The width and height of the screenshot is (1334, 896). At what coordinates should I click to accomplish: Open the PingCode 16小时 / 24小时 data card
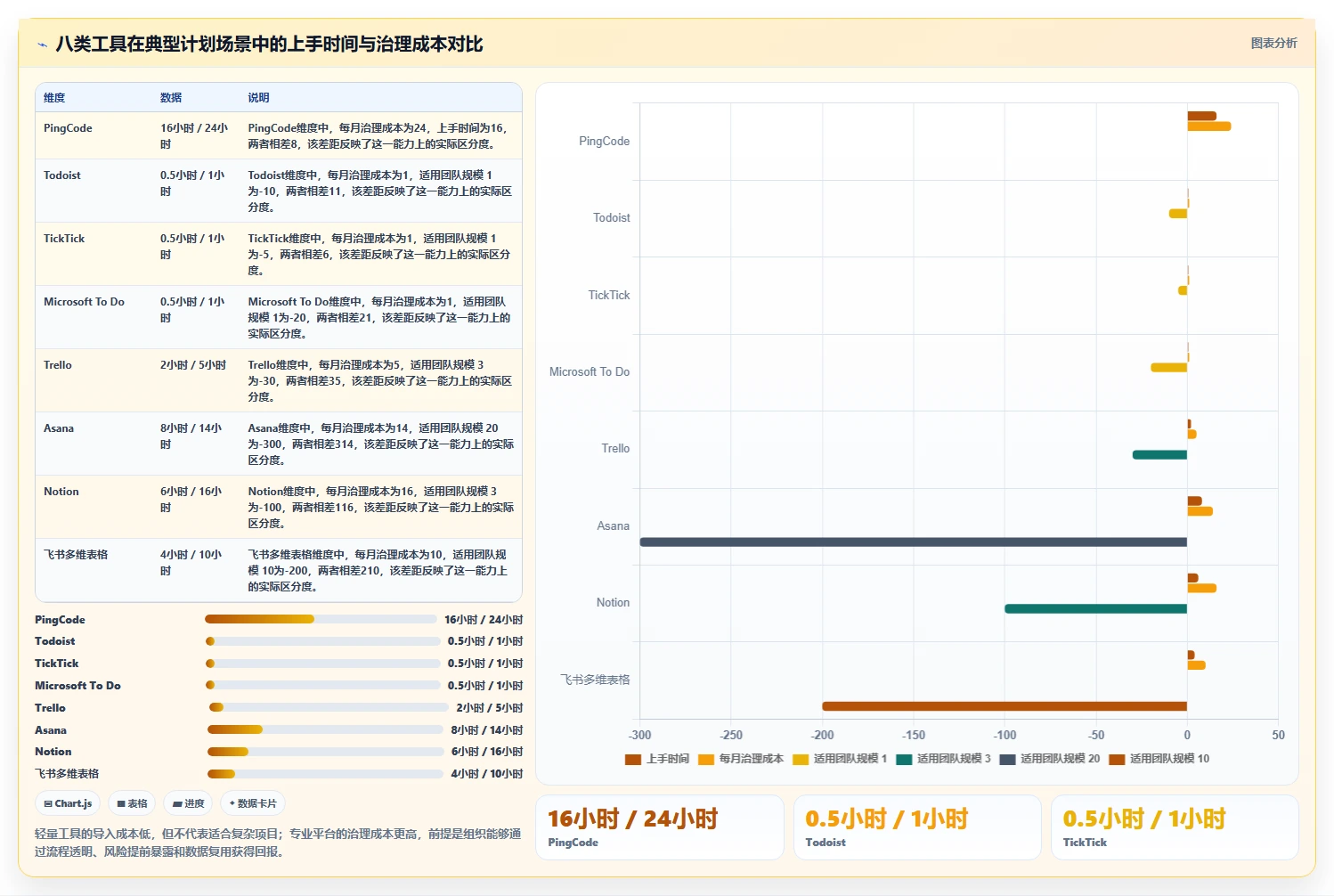pyautogui.click(x=660, y=827)
